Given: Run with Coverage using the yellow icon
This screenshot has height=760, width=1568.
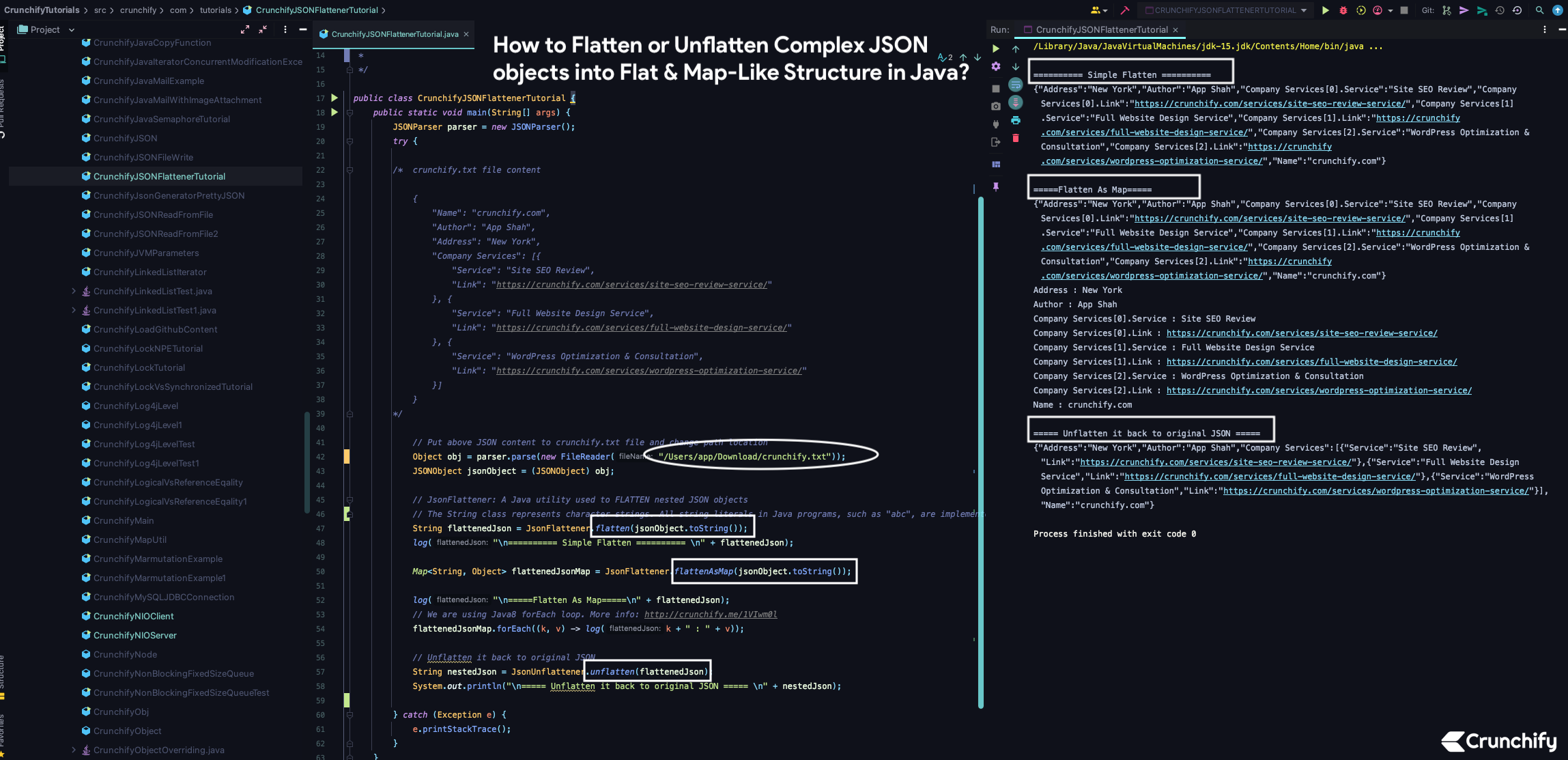Looking at the screenshot, I should [1360, 10].
